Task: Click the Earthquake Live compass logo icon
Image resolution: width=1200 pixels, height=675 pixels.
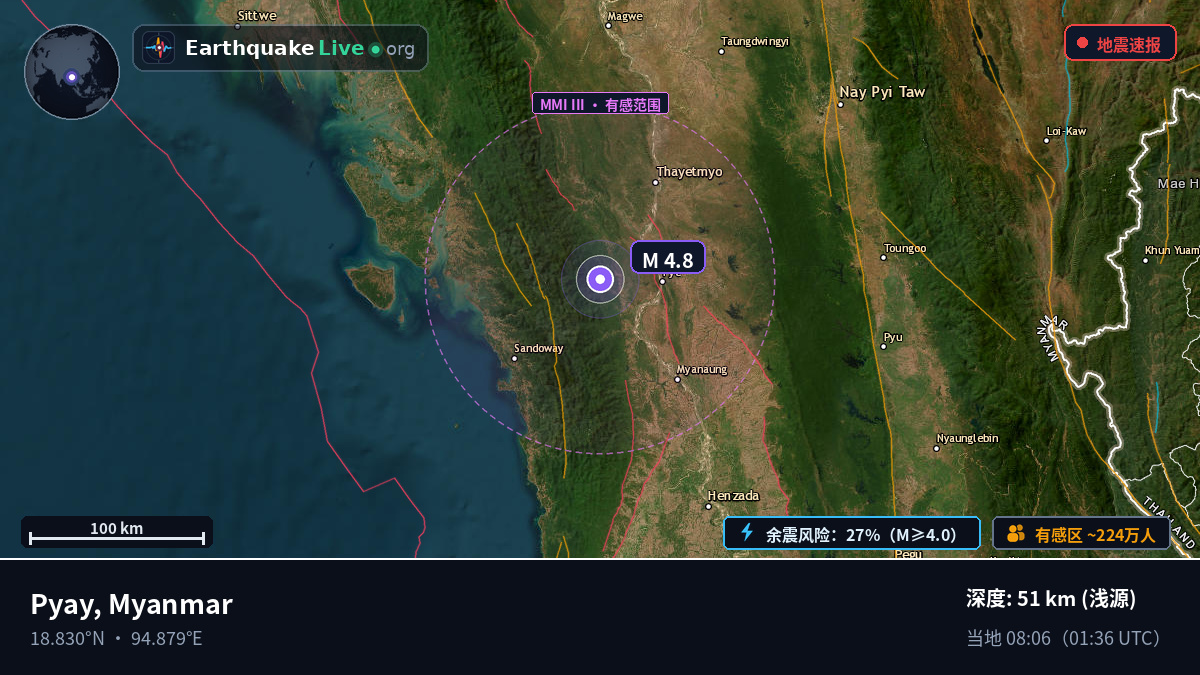Action: coord(158,48)
